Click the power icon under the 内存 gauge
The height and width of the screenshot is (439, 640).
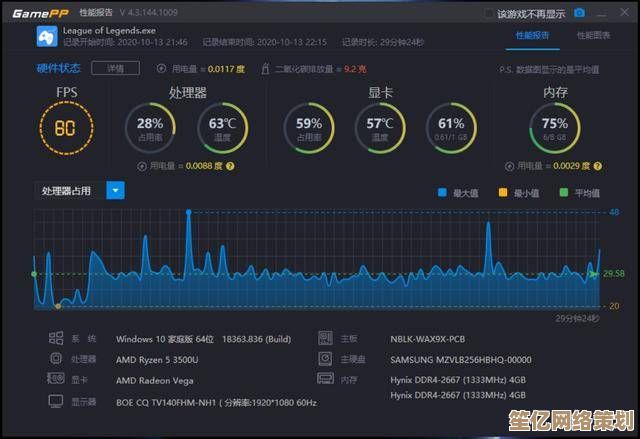(509, 166)
